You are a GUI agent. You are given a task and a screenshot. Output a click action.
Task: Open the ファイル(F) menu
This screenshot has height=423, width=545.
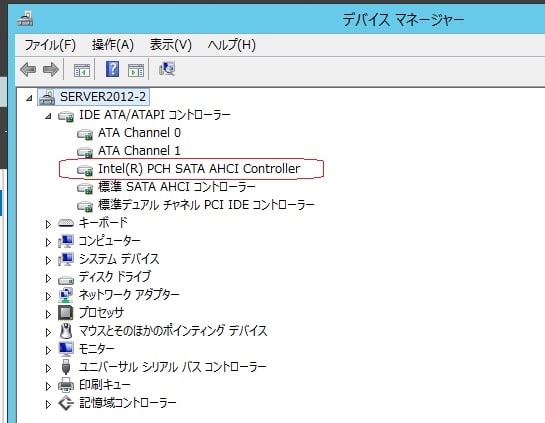[x=50, y=45]
